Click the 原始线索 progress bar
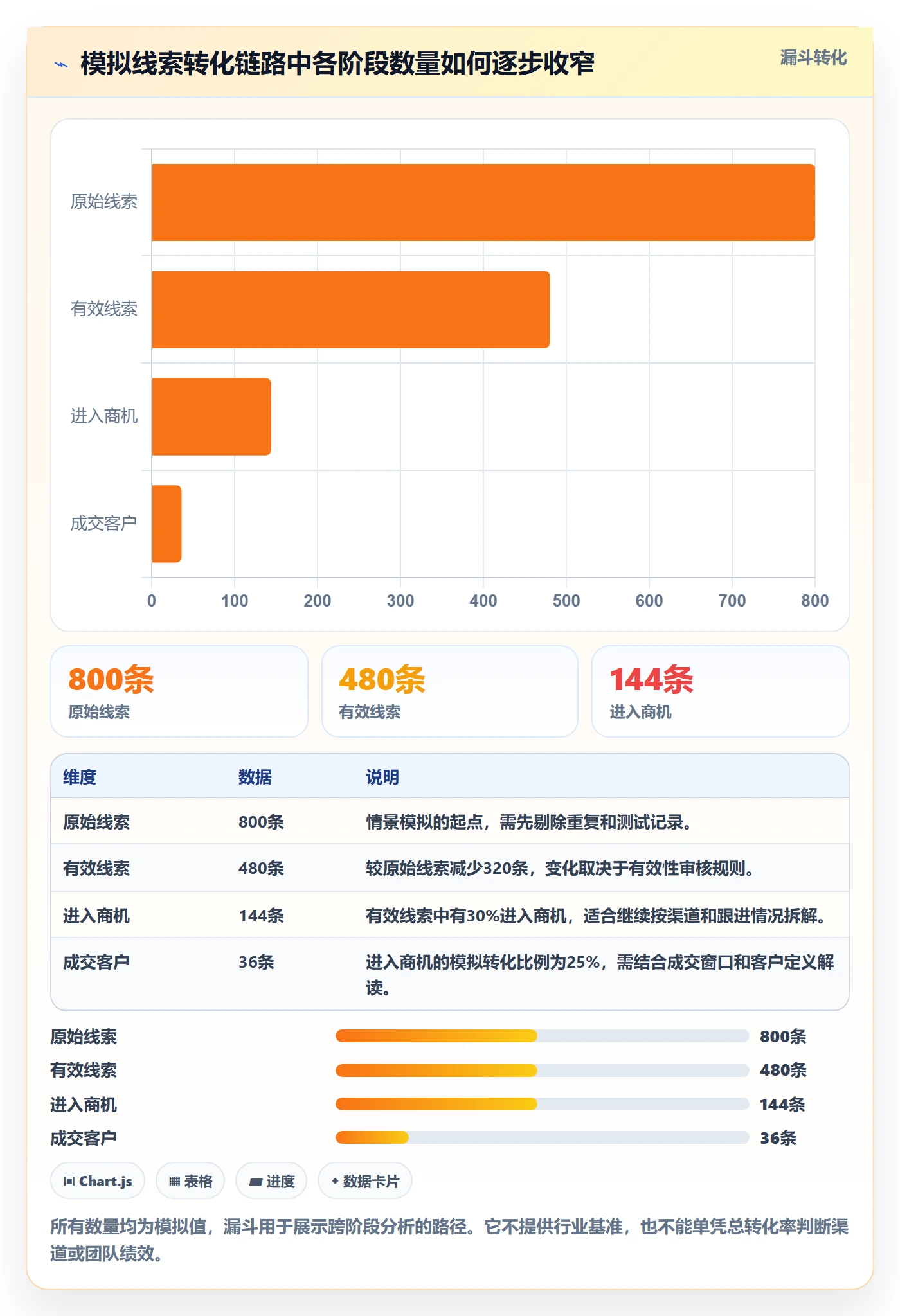The height and width of the screenshot is (1316, 900). (x=542, y=1036)
